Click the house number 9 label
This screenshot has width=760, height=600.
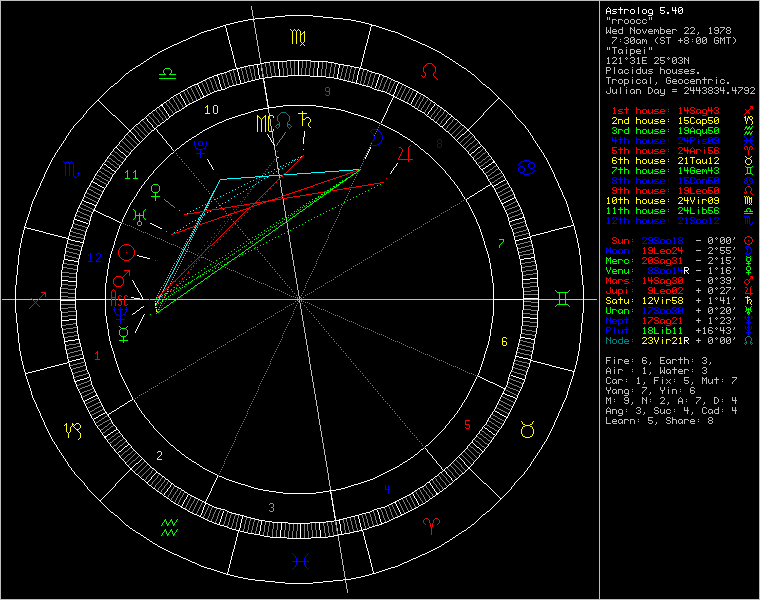coord(328,92)
